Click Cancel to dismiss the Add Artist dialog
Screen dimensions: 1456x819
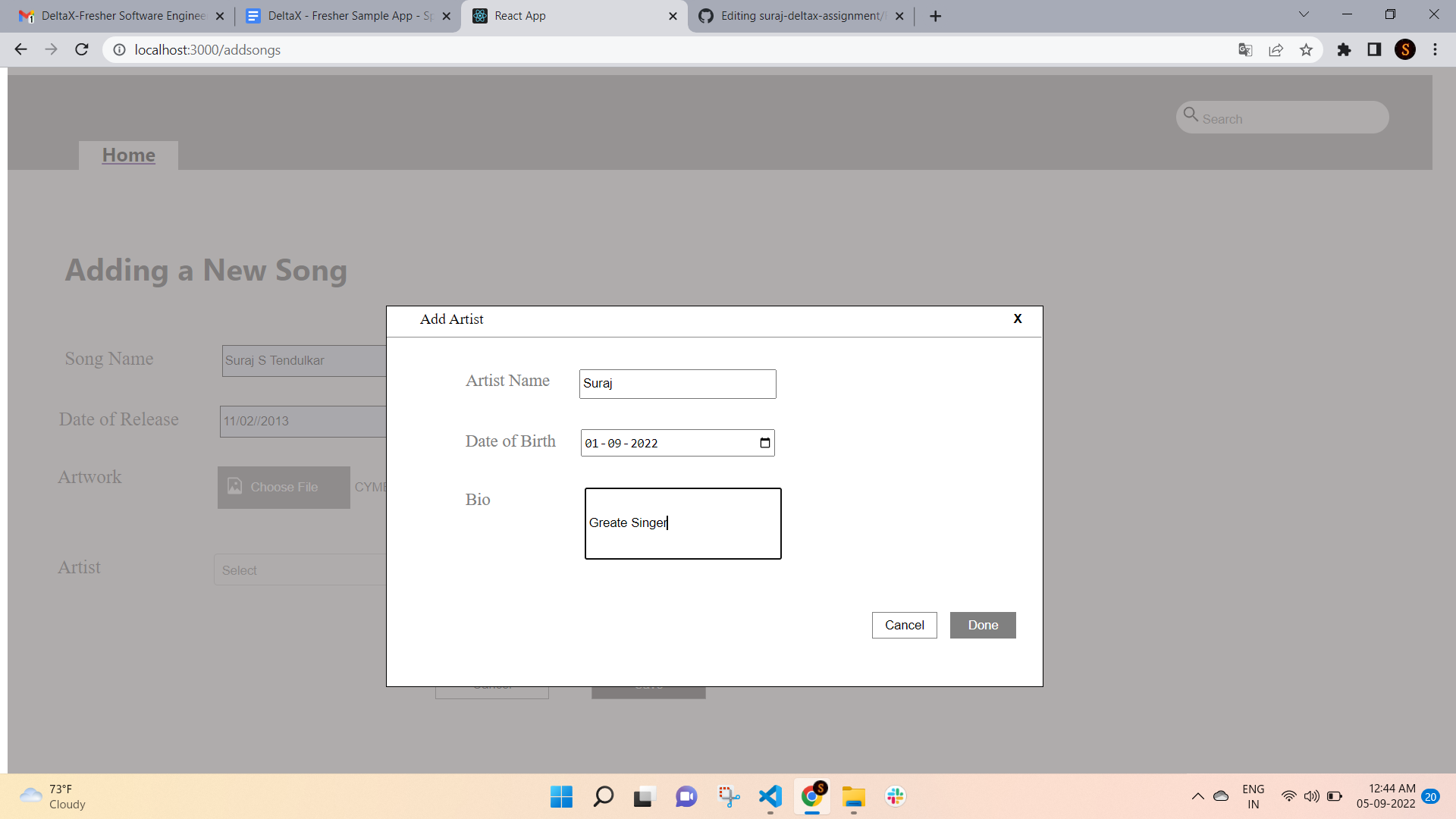point(904,625)
